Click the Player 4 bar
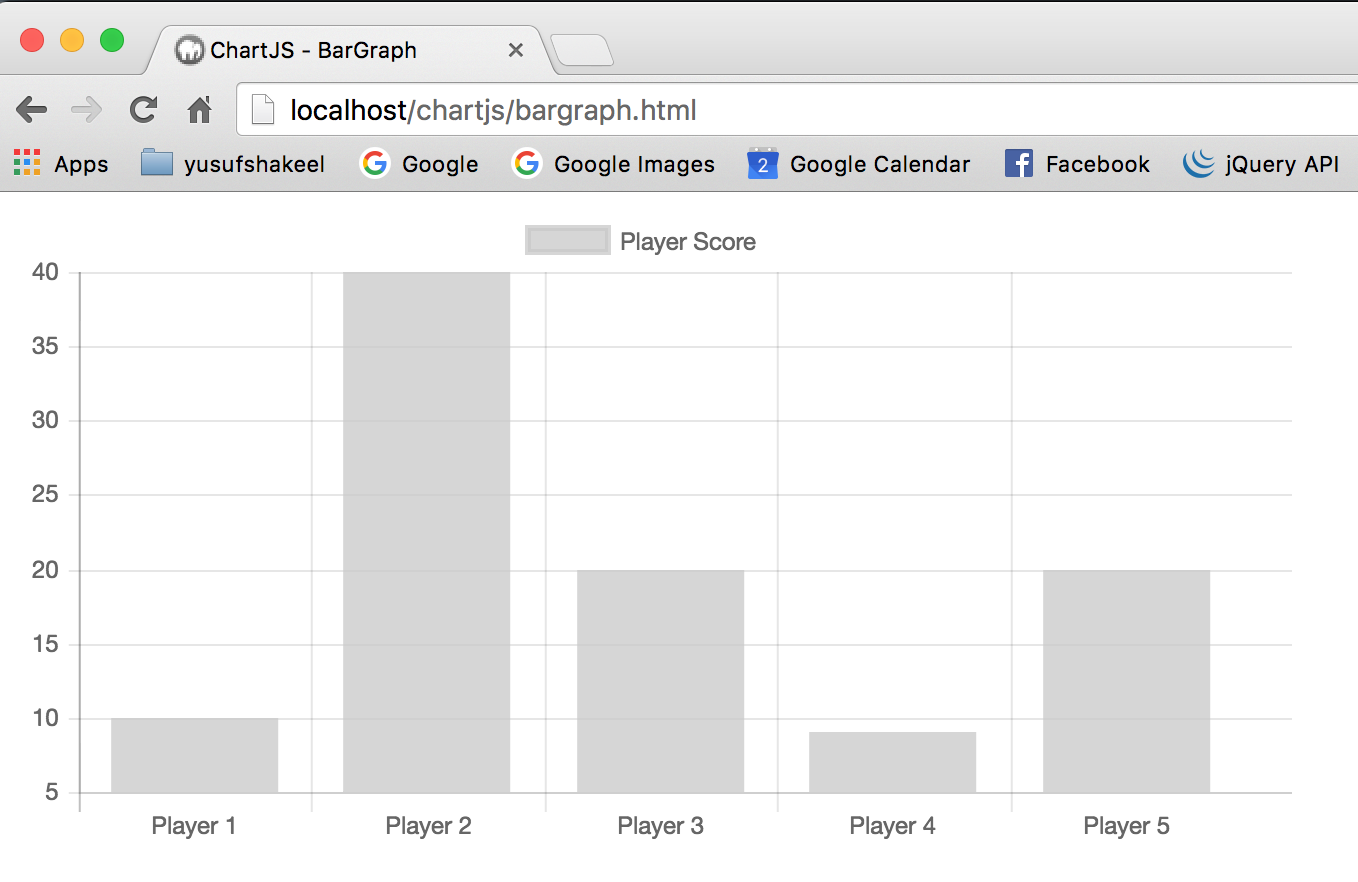The width and height of the screenshot is (1358, 882). (893, 762)
